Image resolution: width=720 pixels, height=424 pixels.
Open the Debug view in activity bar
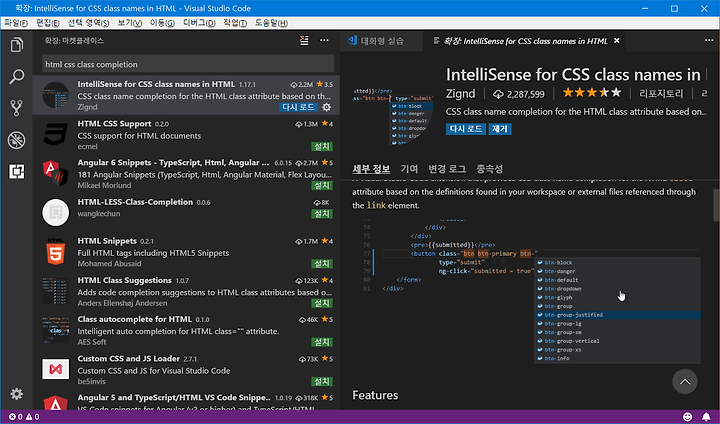point(17,140)
